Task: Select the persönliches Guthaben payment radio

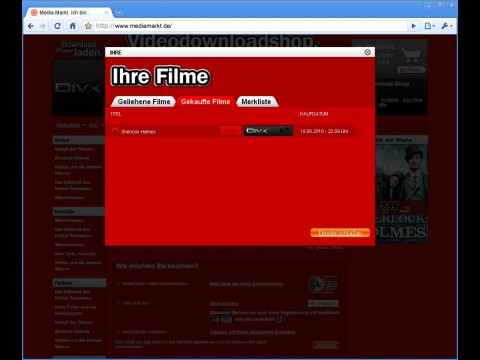Action: click(118, 332)
